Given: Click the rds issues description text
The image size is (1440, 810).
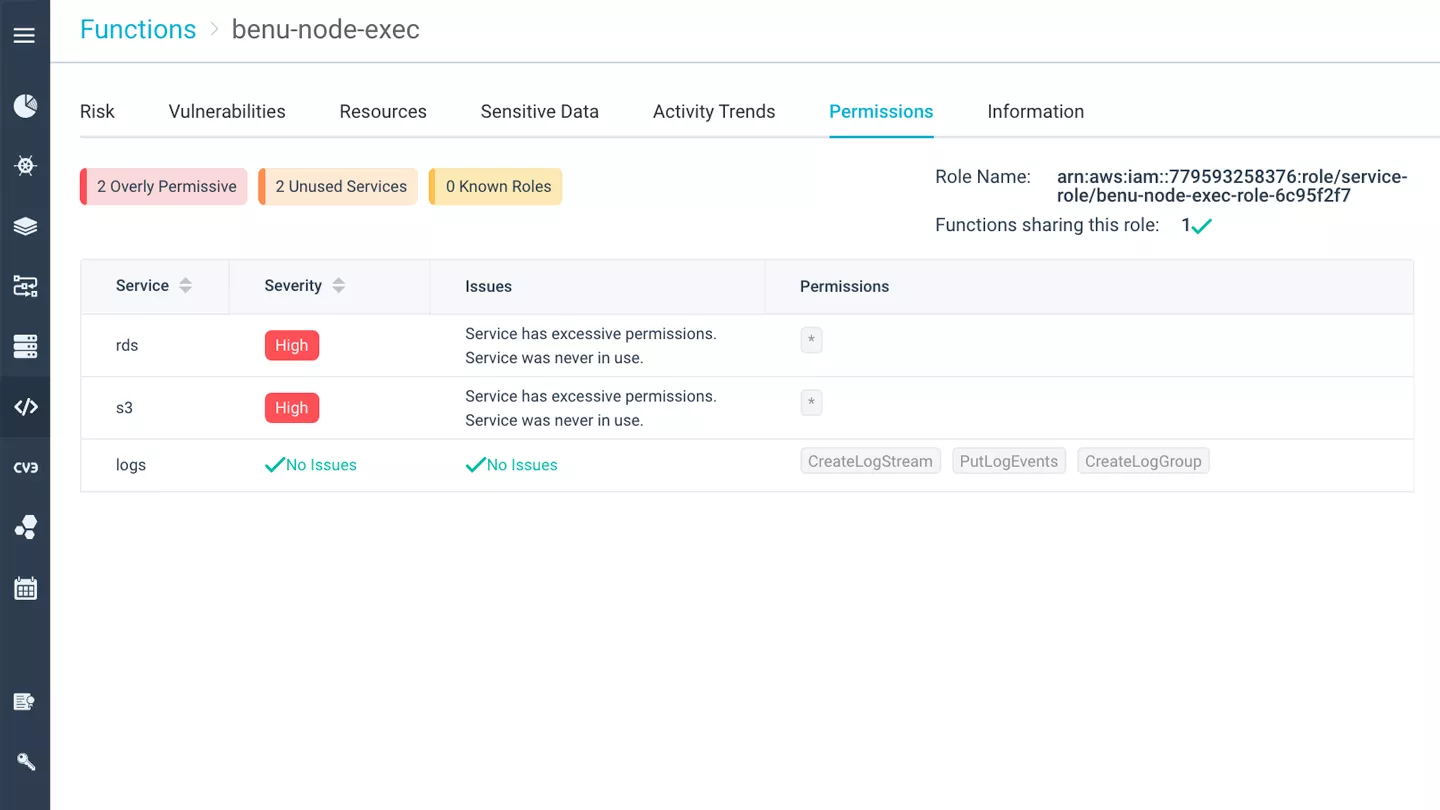Looking at the screenshot, I should (591, 346).
